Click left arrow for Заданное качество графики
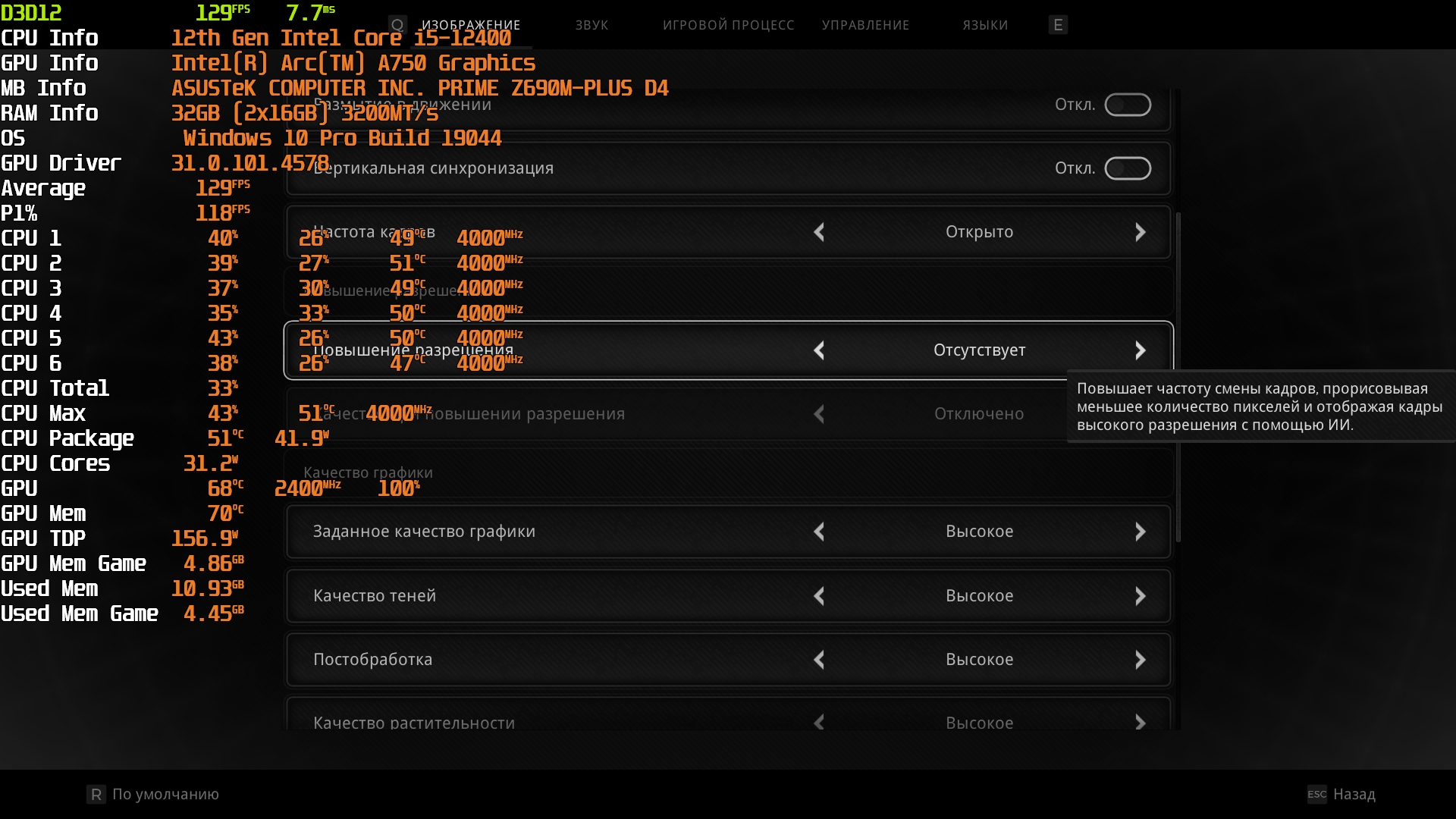 pos(819,532)
